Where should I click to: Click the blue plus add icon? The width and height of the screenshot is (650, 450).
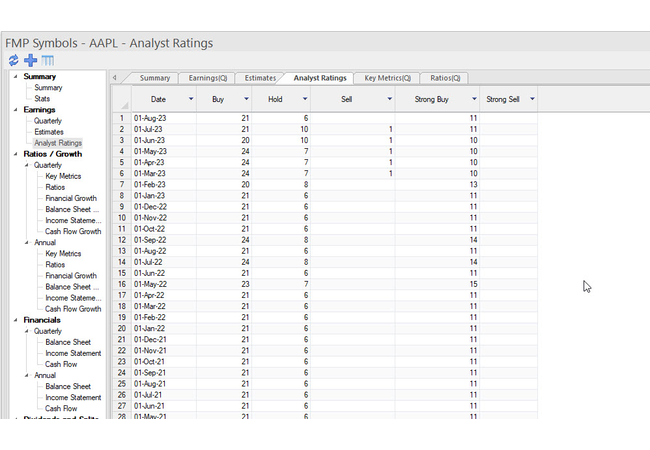pyautogui.click(x=30, y=60)
